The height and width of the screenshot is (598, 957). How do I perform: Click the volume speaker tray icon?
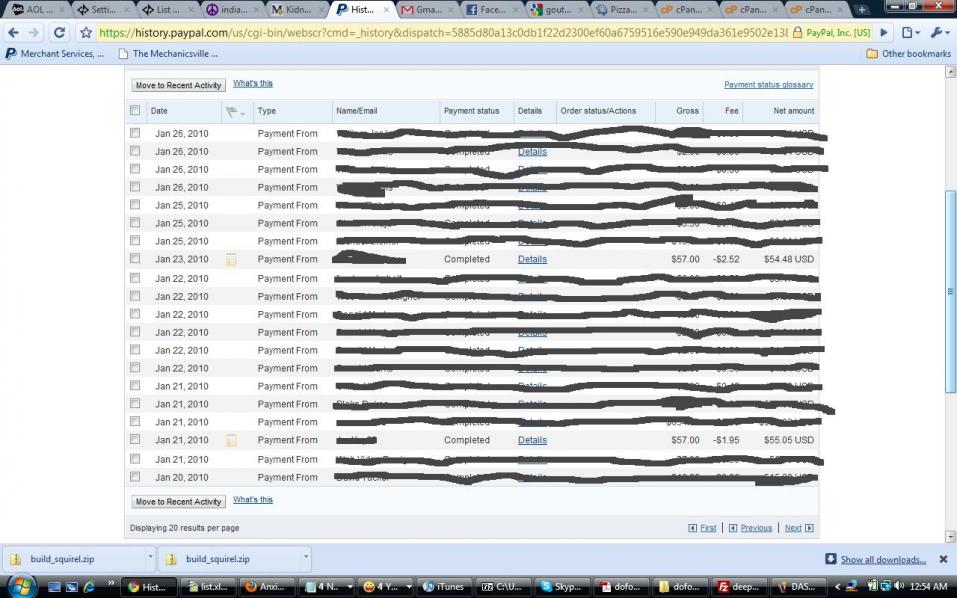(899, 586)
